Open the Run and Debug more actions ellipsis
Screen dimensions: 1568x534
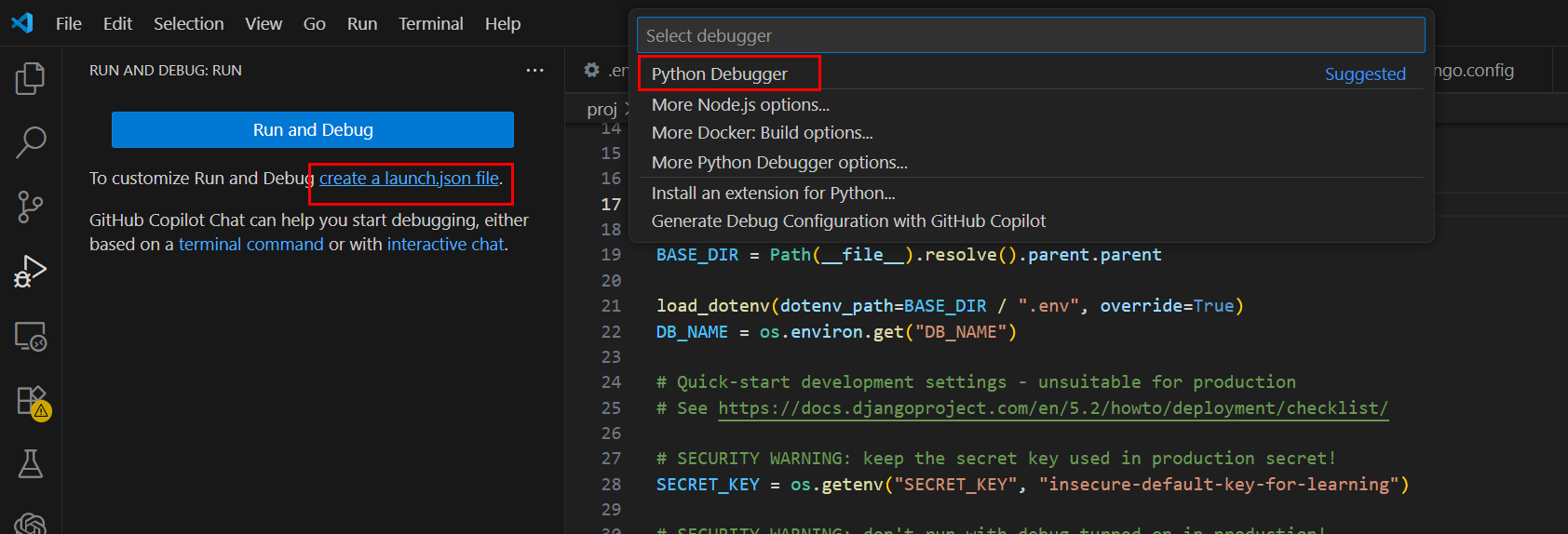[534, 71]
